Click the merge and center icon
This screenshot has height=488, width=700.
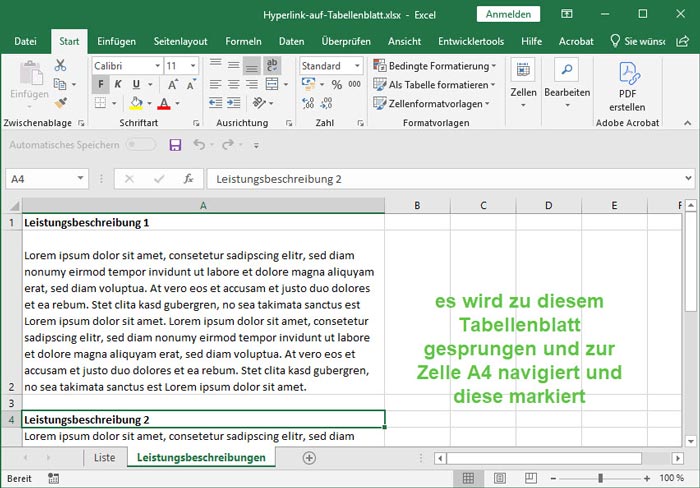click(x=272, y=84)
